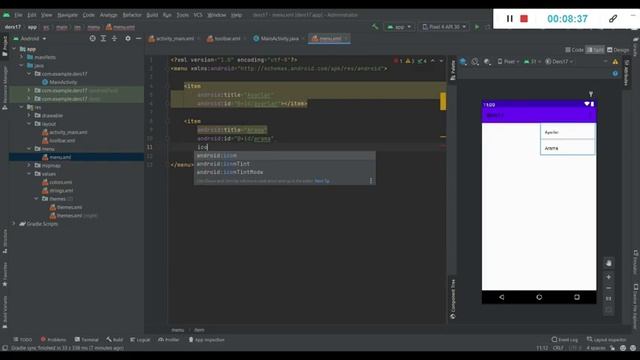Viewport: 640px width, 360px height.
Task: Open the Navigate menu
Action: coord(67,15)
